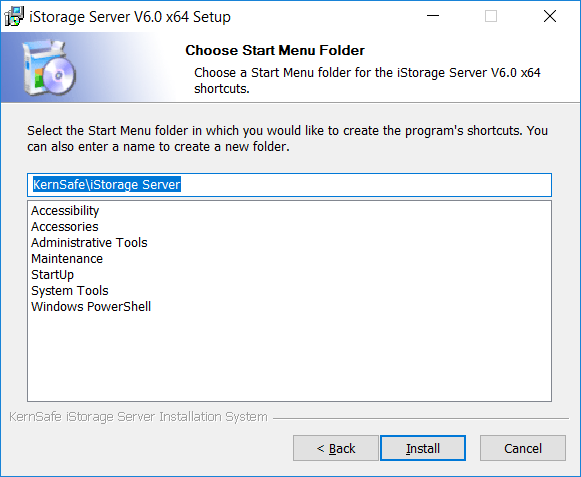Select the Accessories folder
Screen dimensions: 581x477
click(65, 226)
